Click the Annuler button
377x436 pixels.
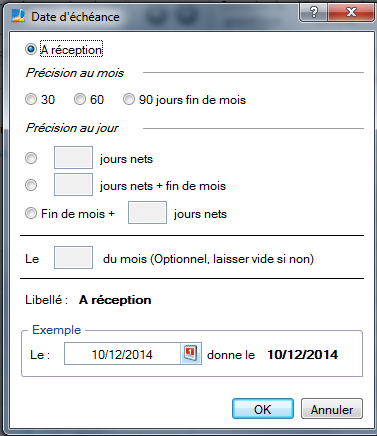coord(332,409)
